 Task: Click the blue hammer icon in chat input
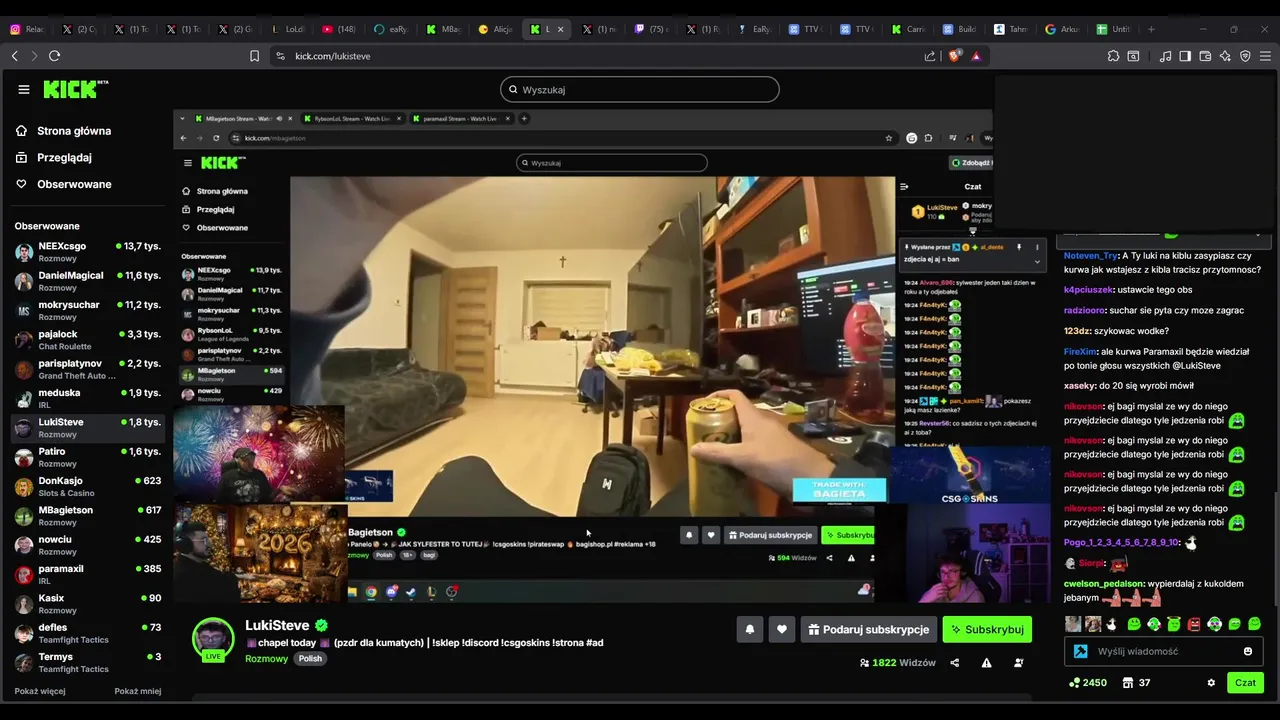click(x=1081, y=651)
